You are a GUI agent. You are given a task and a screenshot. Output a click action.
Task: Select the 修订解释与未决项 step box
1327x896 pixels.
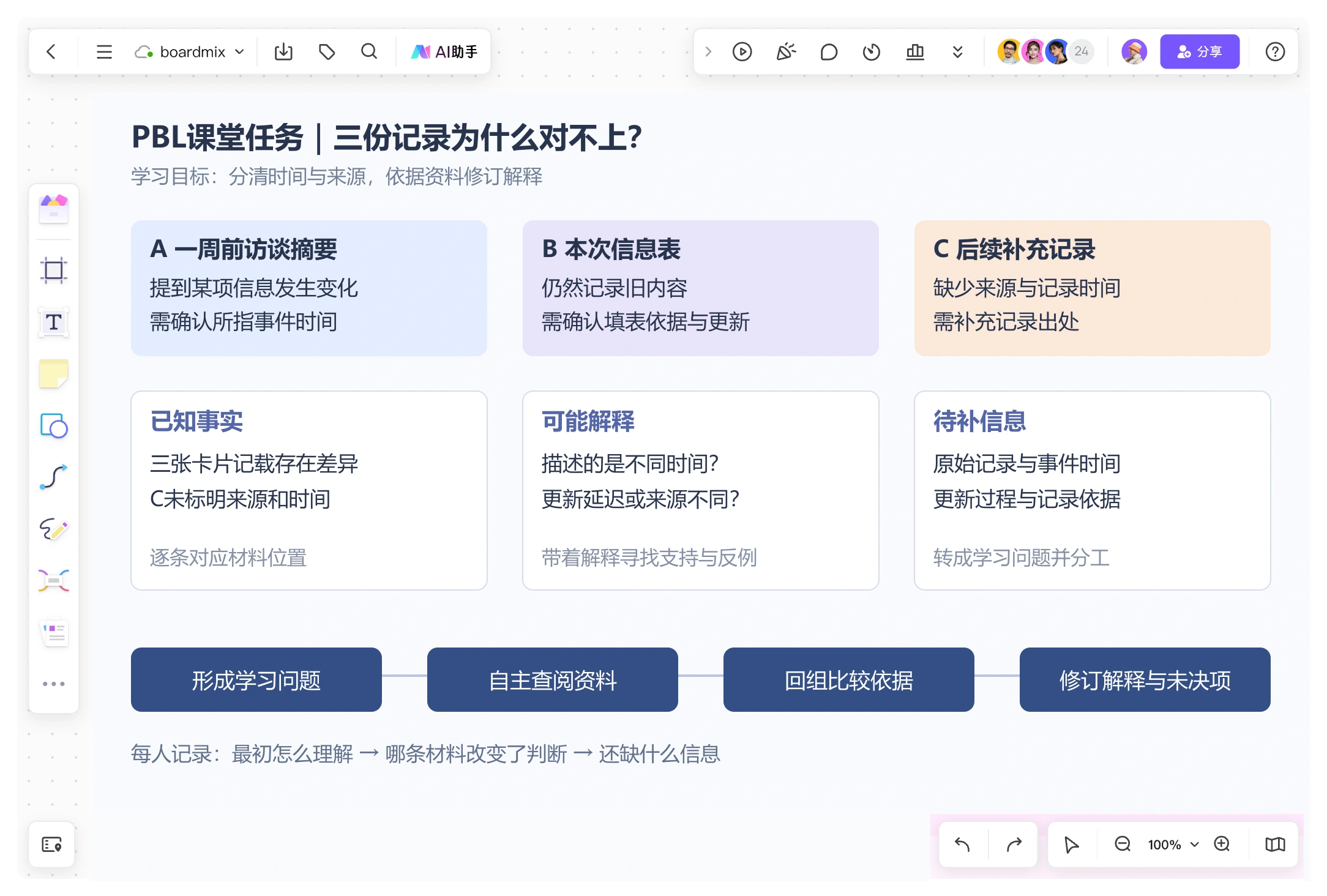(x=1145, y=679)
